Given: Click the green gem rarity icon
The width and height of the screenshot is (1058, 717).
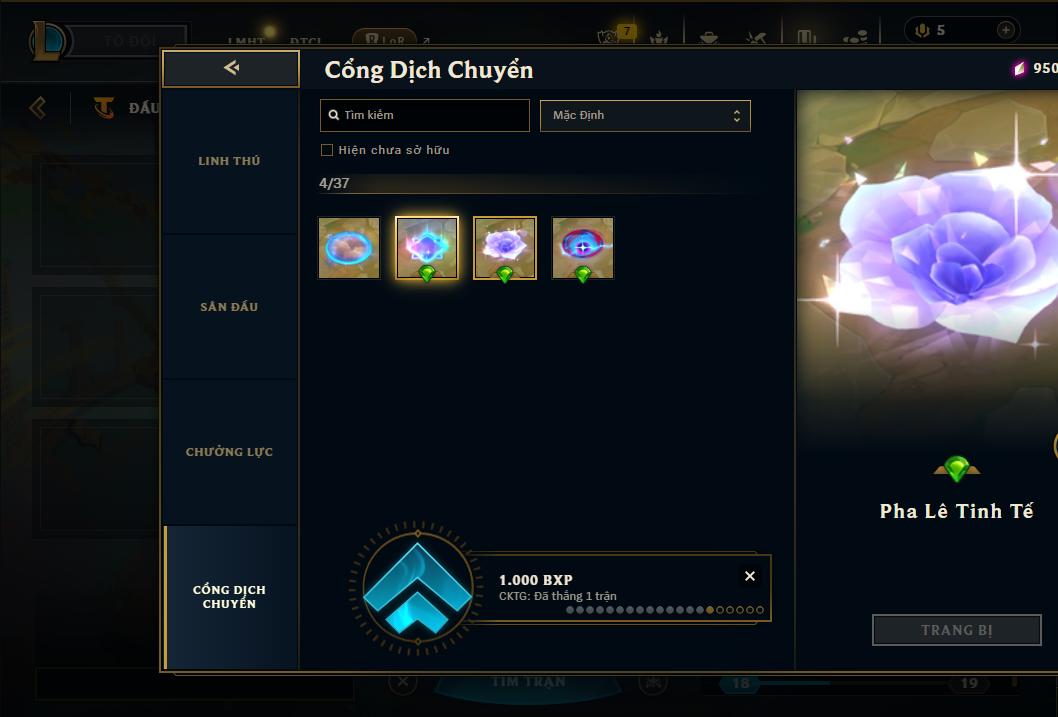Looking at the screenshot, I should (956, 468).
